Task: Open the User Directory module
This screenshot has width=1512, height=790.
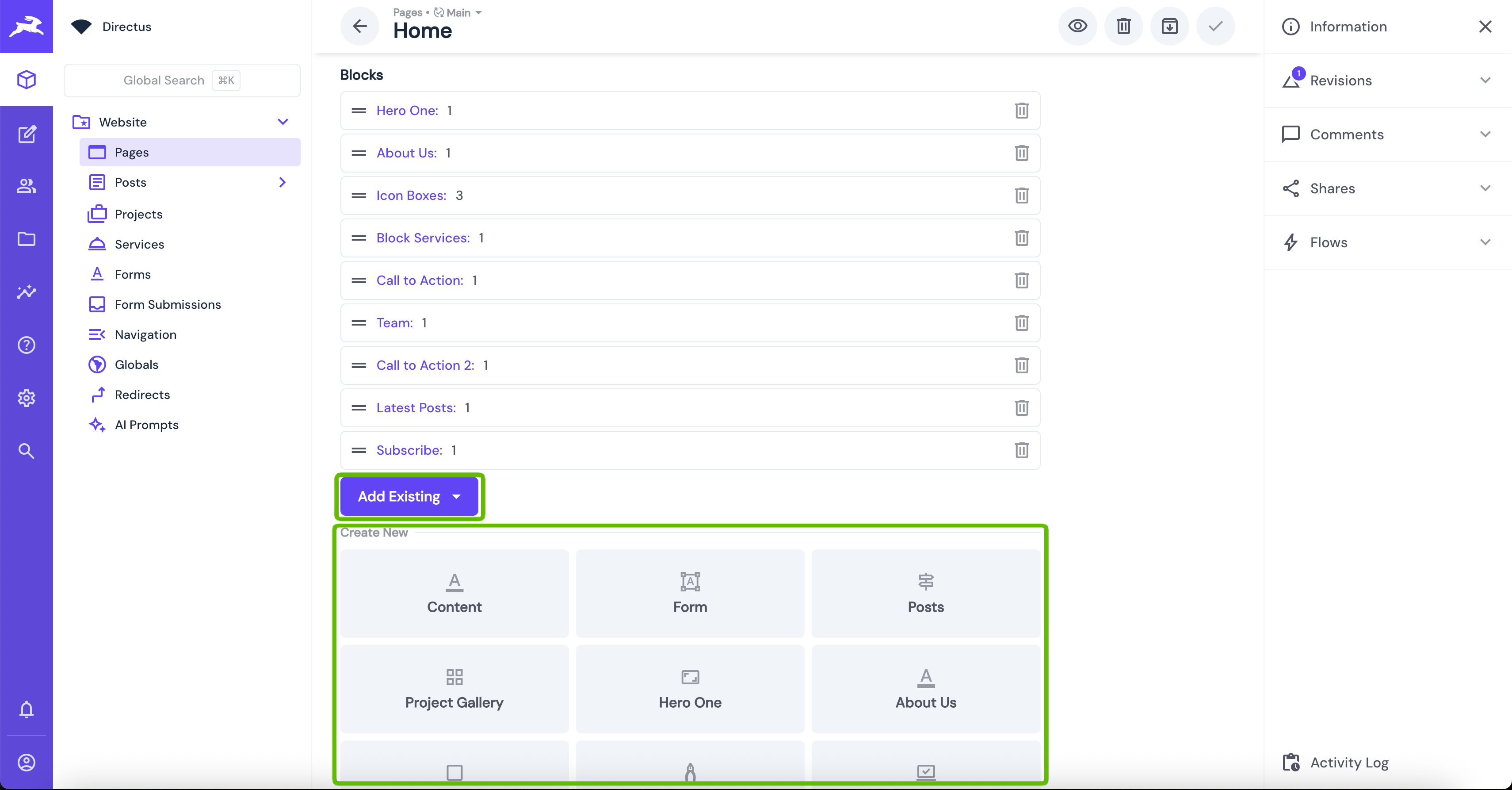Action: [x=27, y=186]
